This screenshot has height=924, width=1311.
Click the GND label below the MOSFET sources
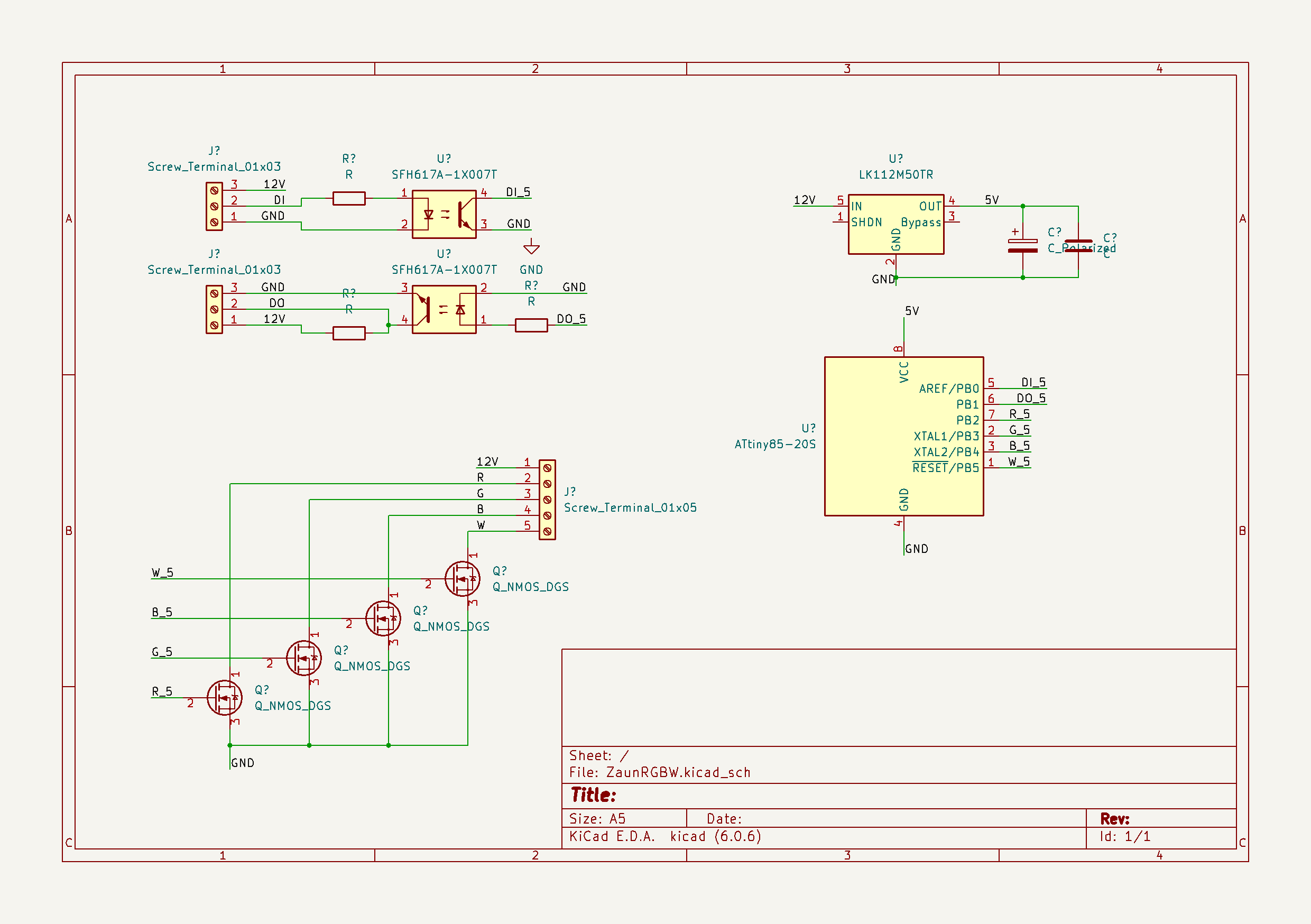coord(243,763)
